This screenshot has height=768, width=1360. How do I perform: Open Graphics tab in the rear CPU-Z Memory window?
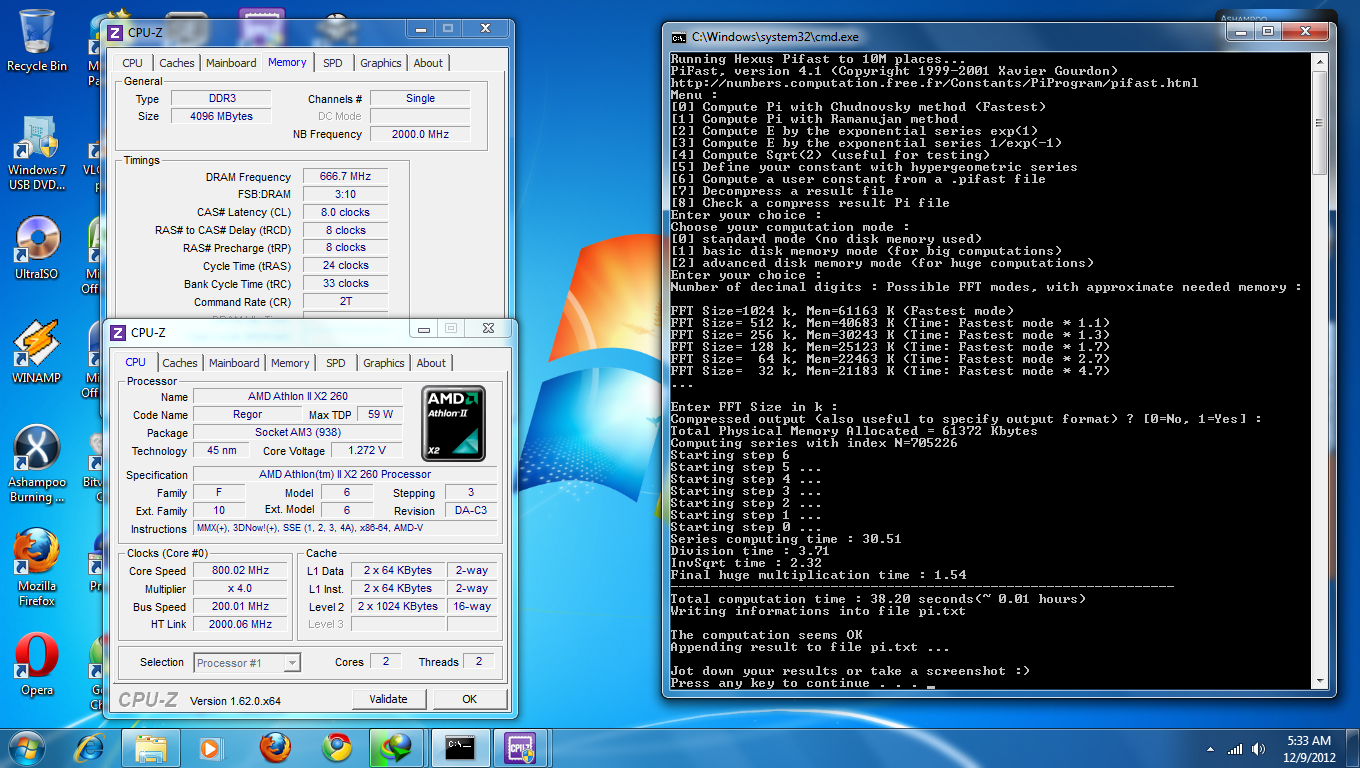pos(381,63)
